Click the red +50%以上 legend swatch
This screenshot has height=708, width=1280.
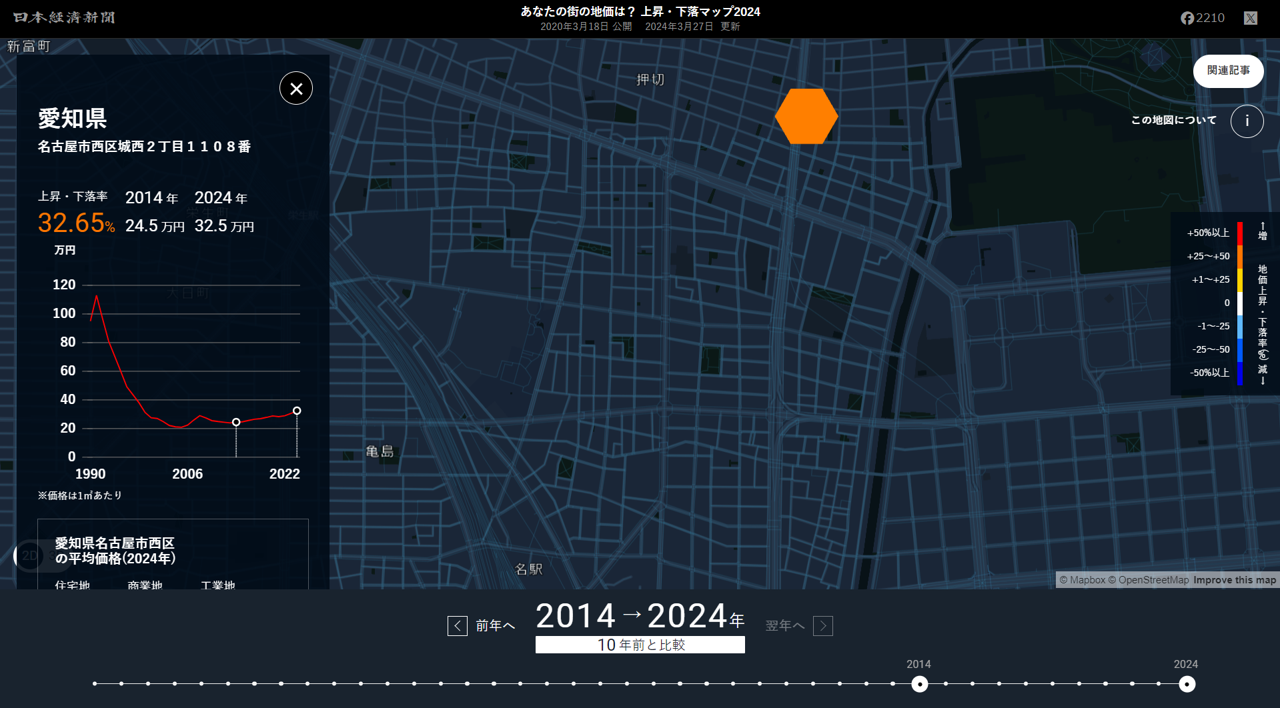click(x=1240, y=233)
